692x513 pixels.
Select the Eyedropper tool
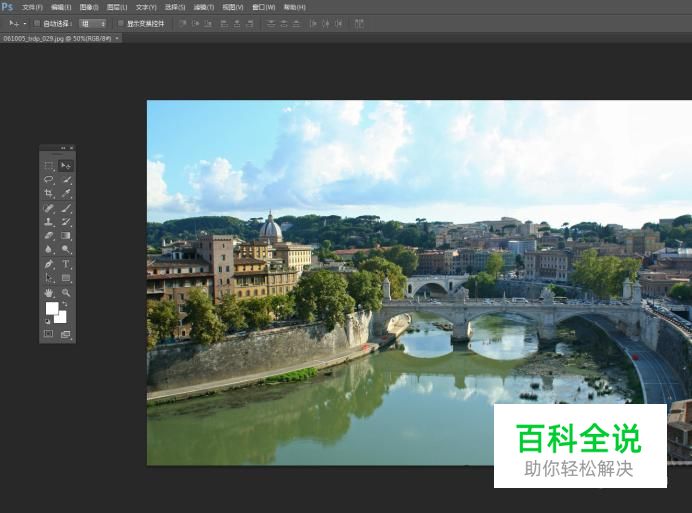click(x=66, y=193)
